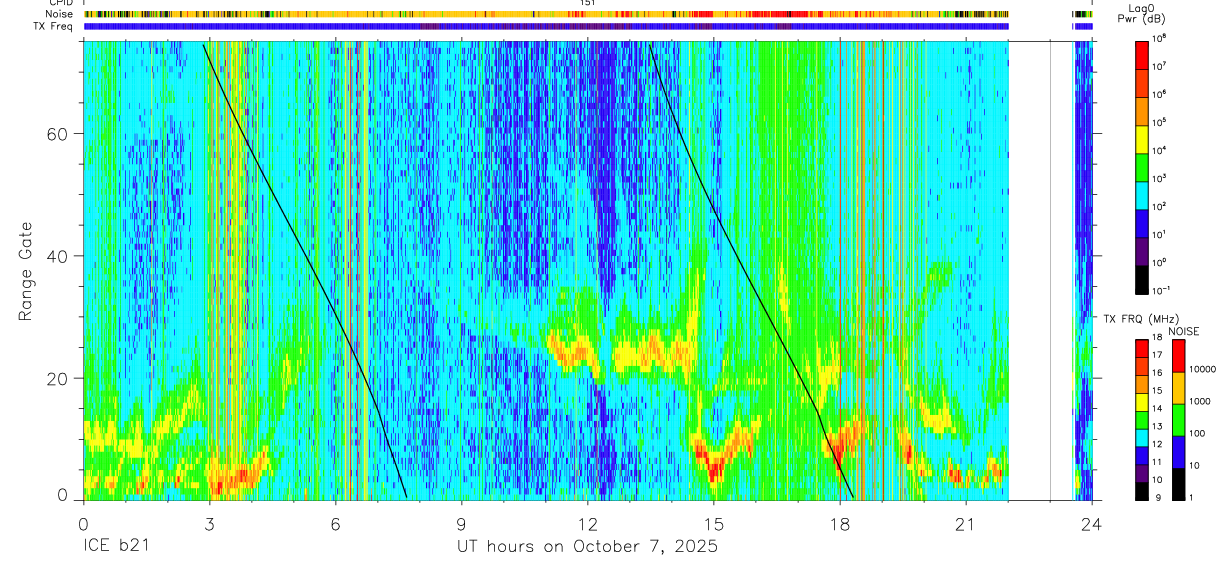This screenshot has width=1228, height=567.
Task: Click the 'TX Freq' strip label at top left
Action: 55,26
